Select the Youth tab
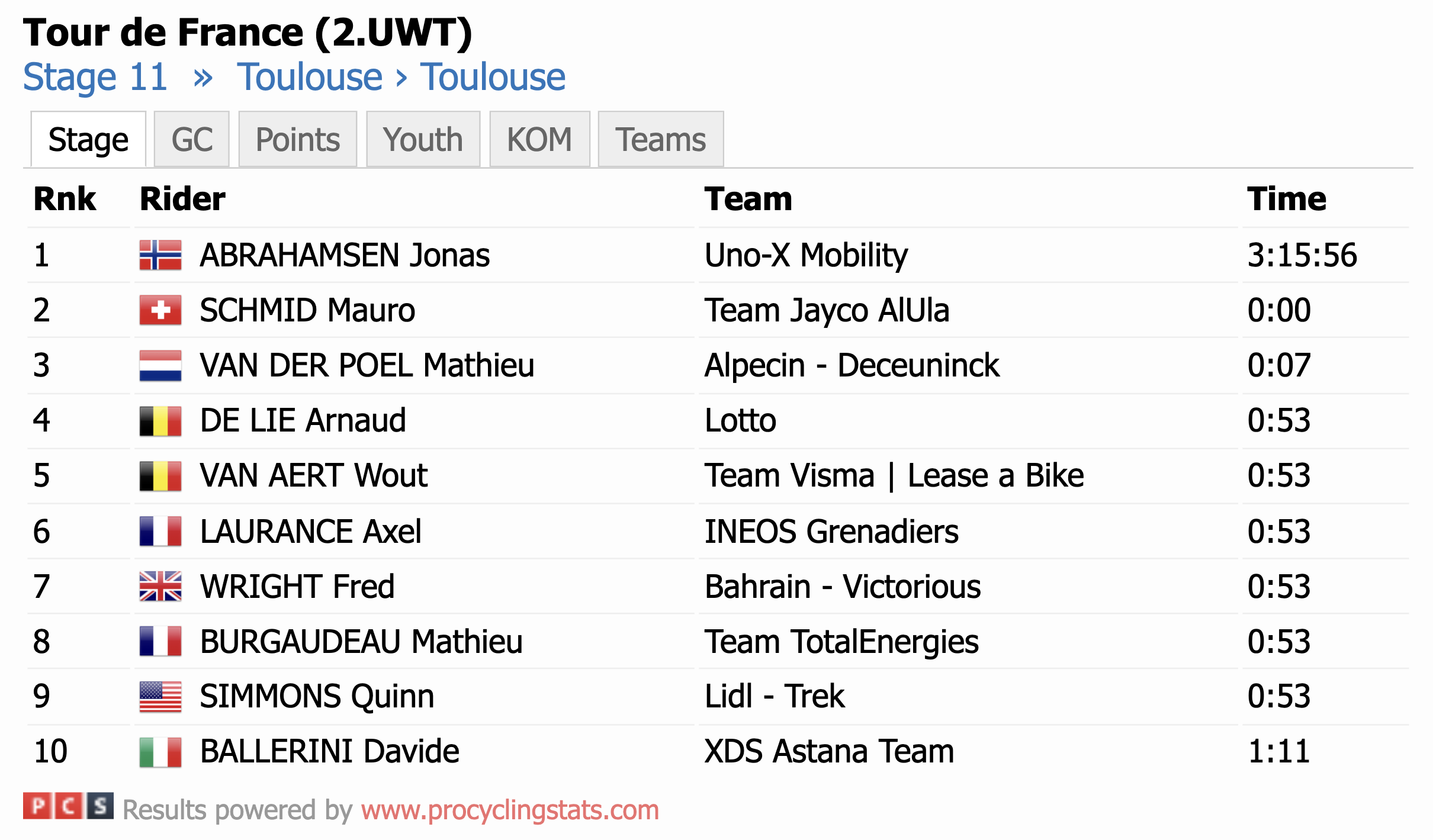Viewport: 1433px width, 840px height. click(423, 139)
